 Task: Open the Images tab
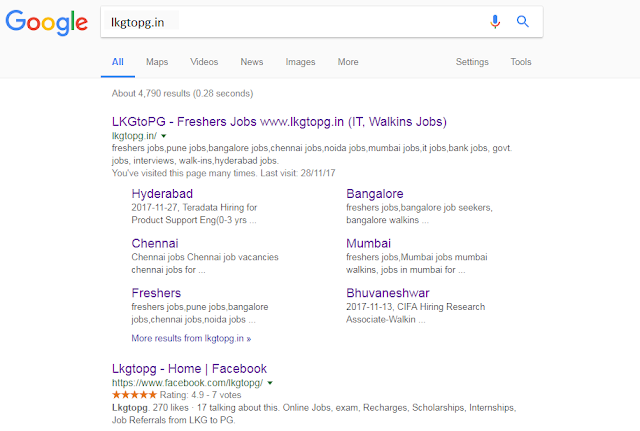(300, 62)
